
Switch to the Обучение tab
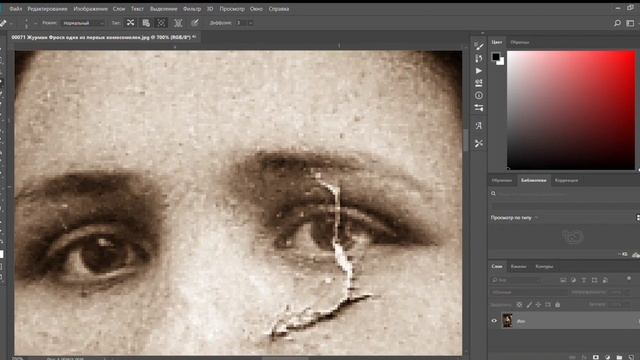(502, 180)
